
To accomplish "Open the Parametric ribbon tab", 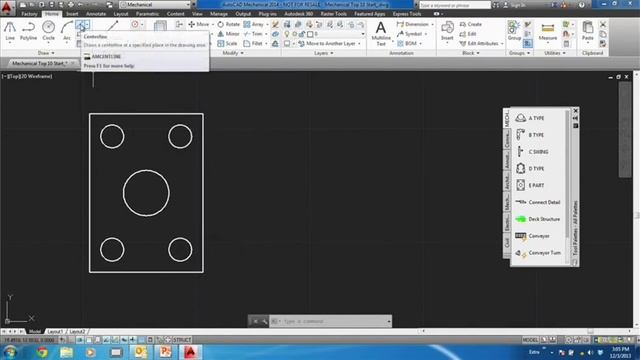I will [147, 14].
